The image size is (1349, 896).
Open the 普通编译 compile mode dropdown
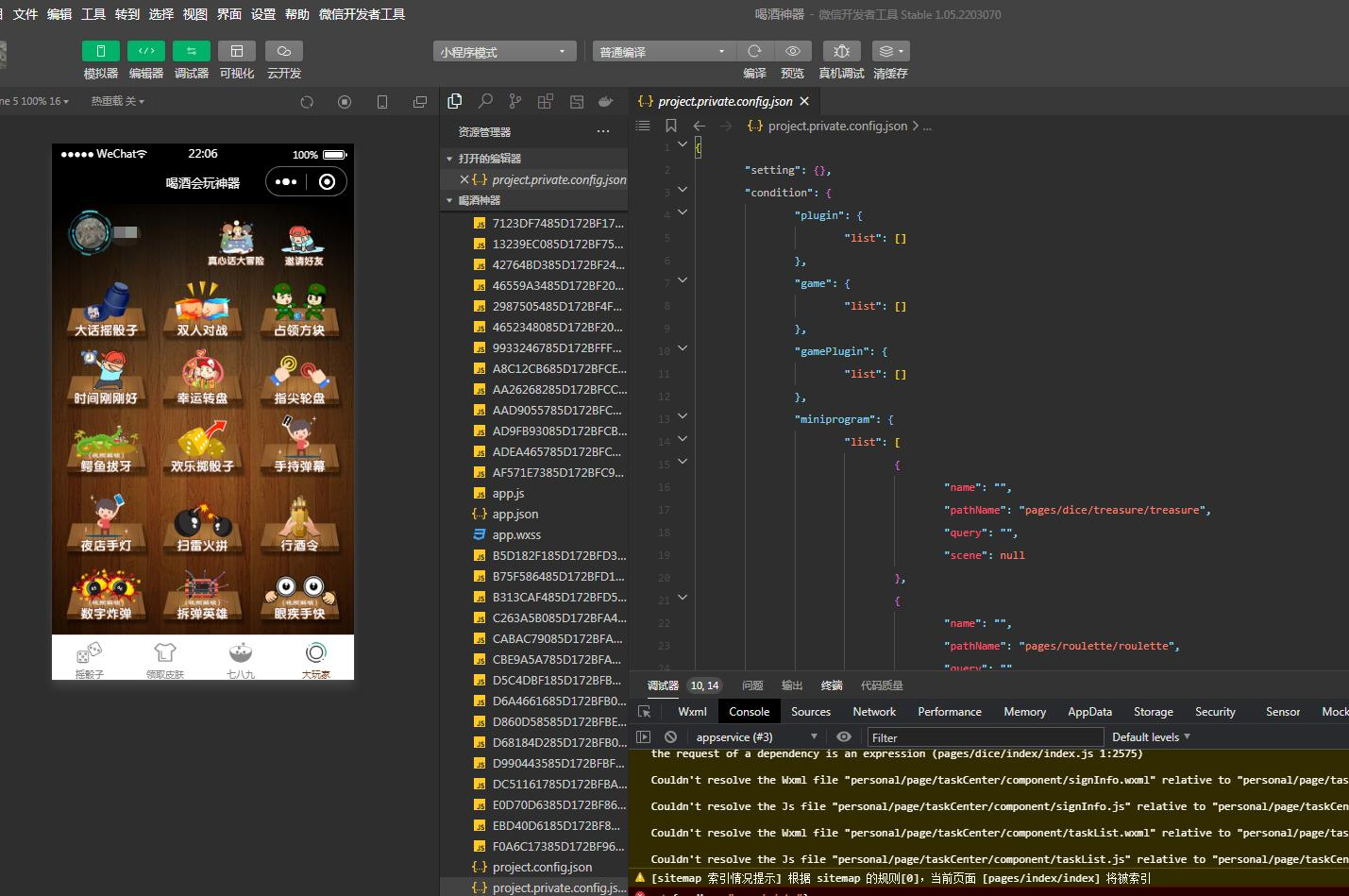[x=664, y=52]
